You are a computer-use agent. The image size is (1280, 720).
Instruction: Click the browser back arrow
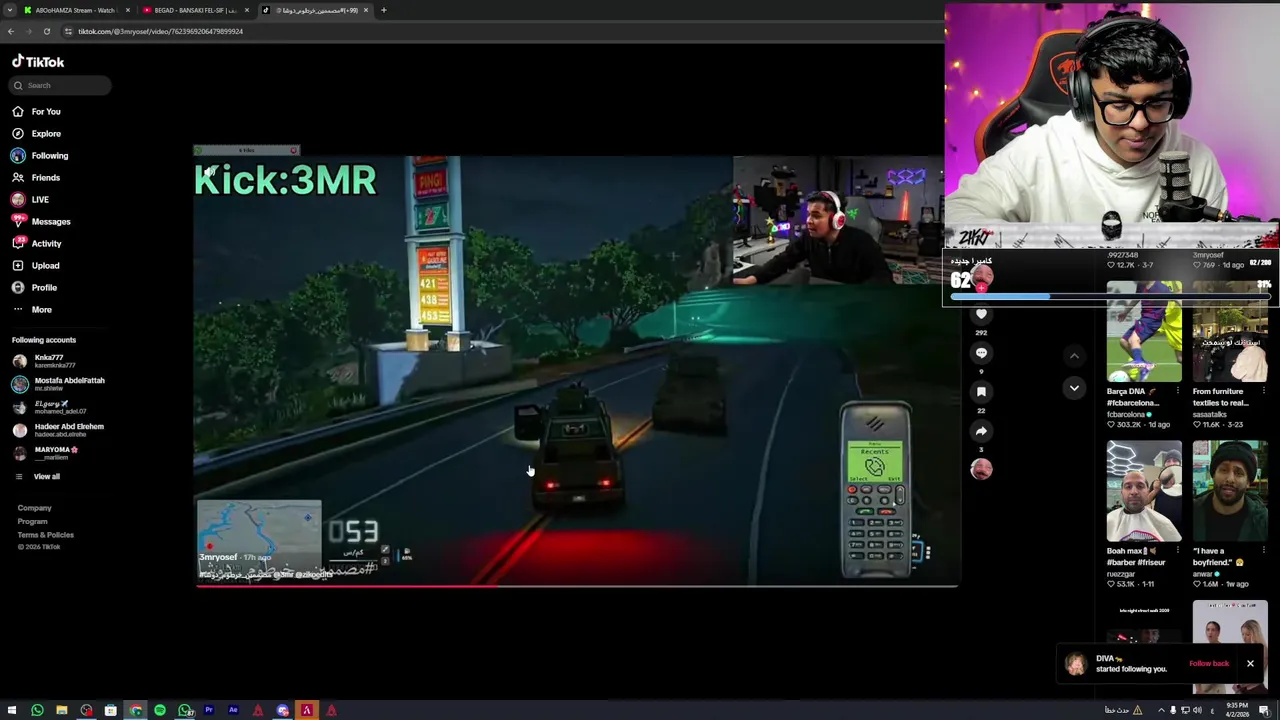coord(11,31)
